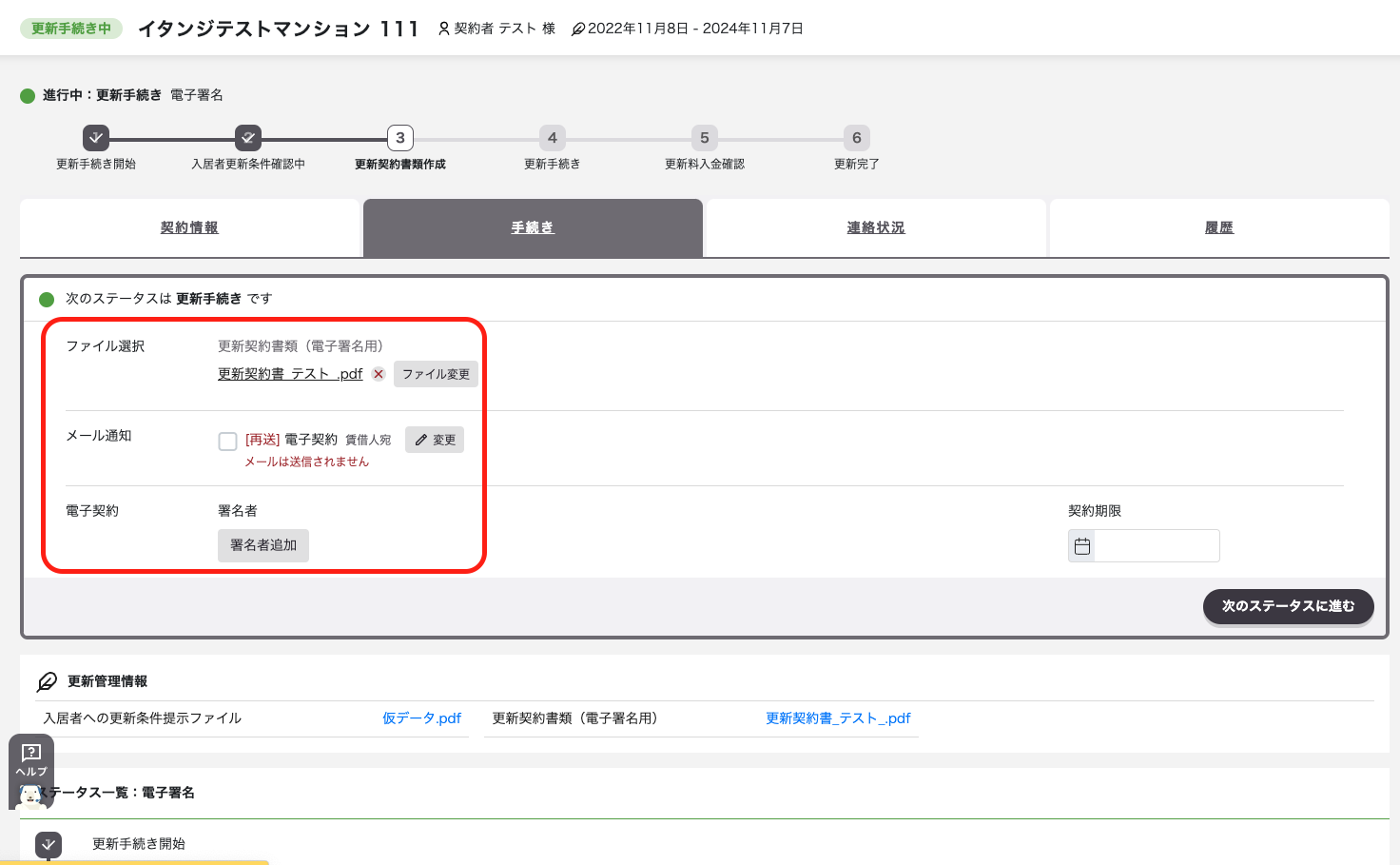Screen dimensions: 1400x865
Task: Click the 変更 button with pencil icon
Action: click(435, 440)
